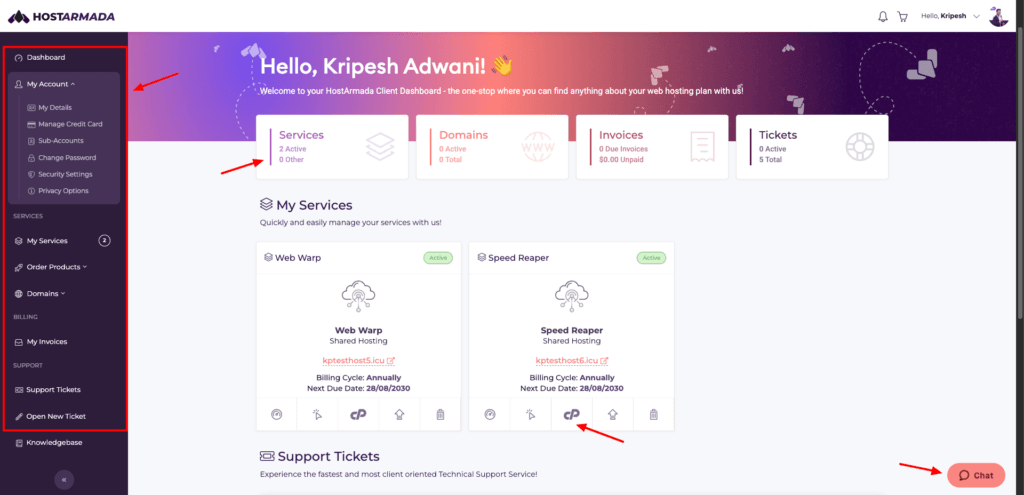This screenshot has width=1024, height=495.
Task: Click user avatar picture in header
Action: [999, 16]
